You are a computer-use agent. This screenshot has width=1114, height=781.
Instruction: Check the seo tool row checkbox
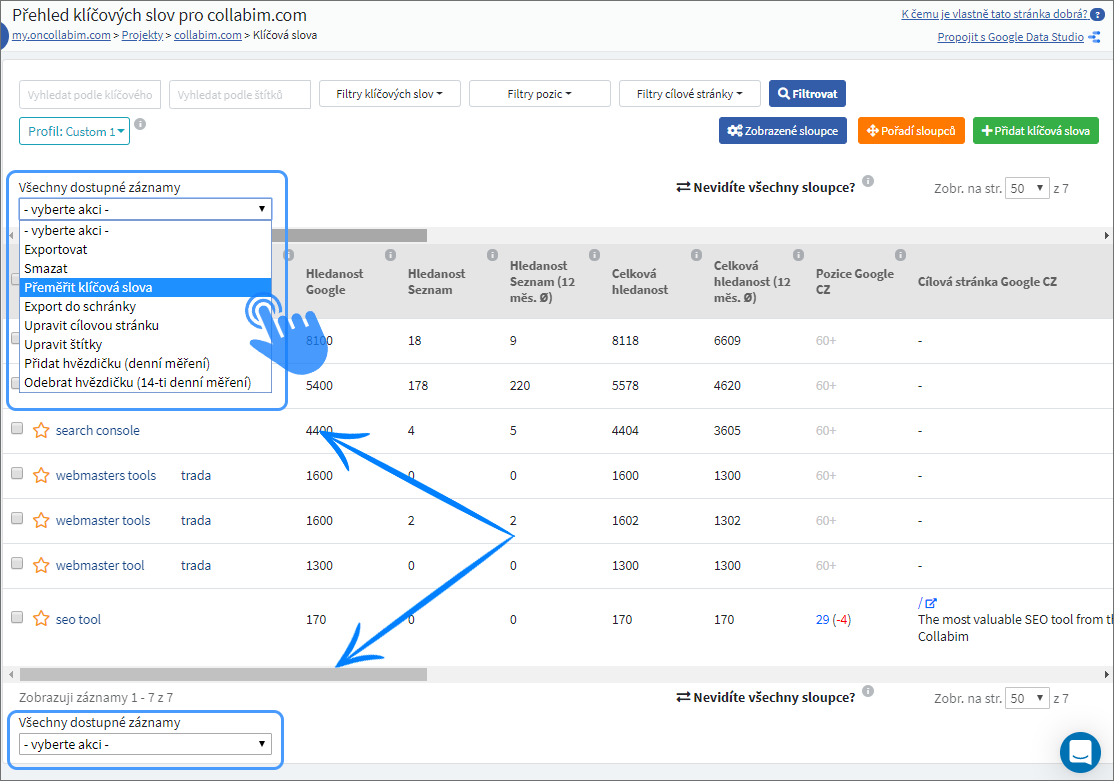(x=17, y=617)
